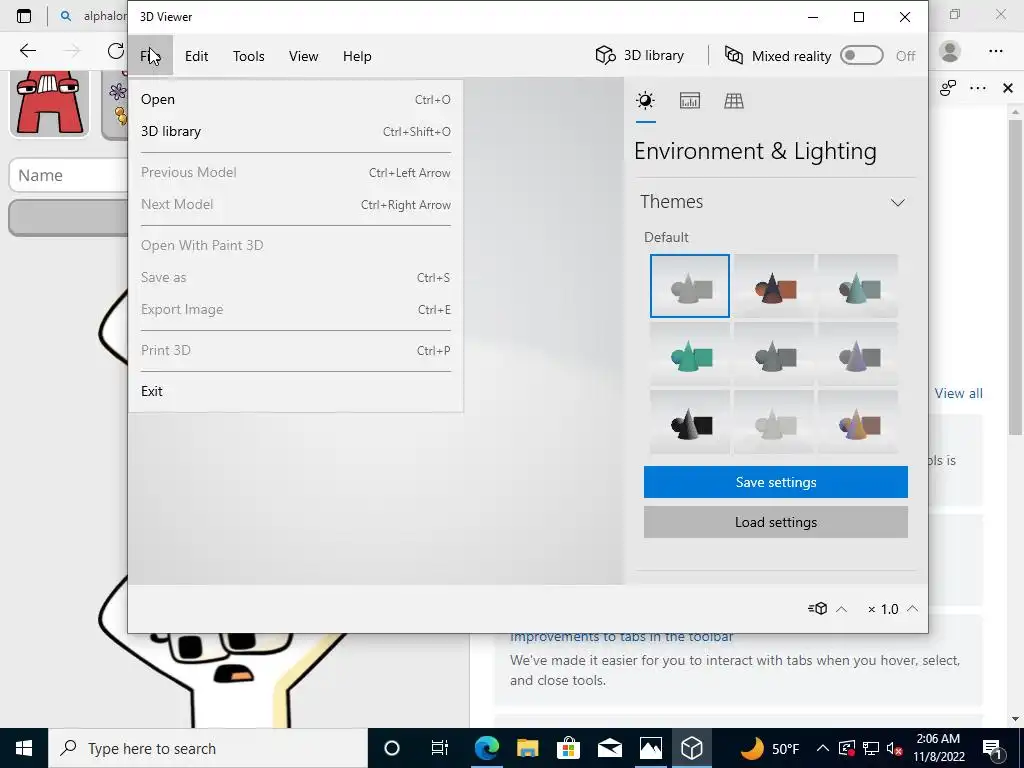Click the Save settings button
Image resolution: width=1024 pixels, height=768 pixels.
pos(775,482)
